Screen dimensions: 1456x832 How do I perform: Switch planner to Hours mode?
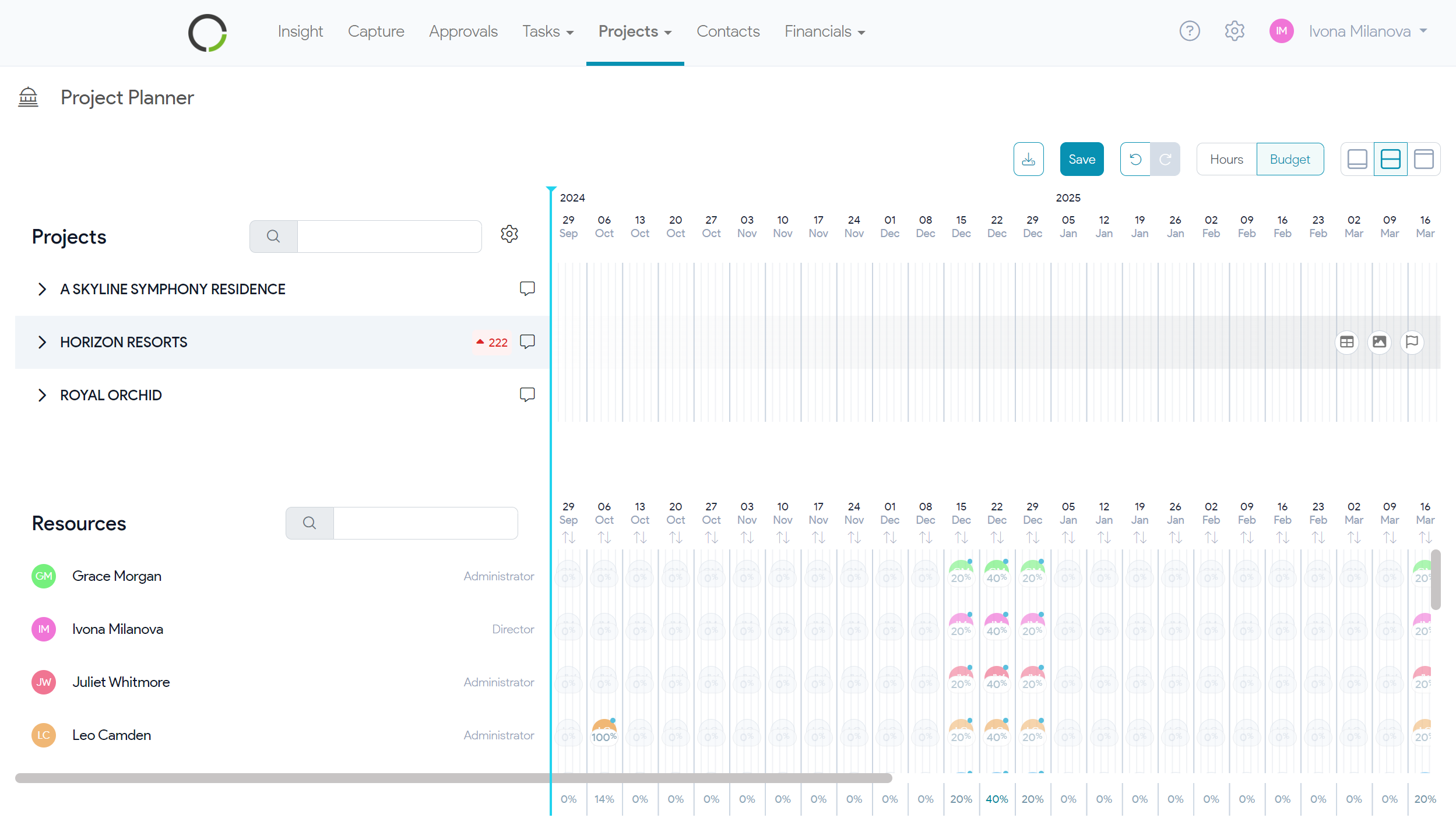pos(1226,159)
